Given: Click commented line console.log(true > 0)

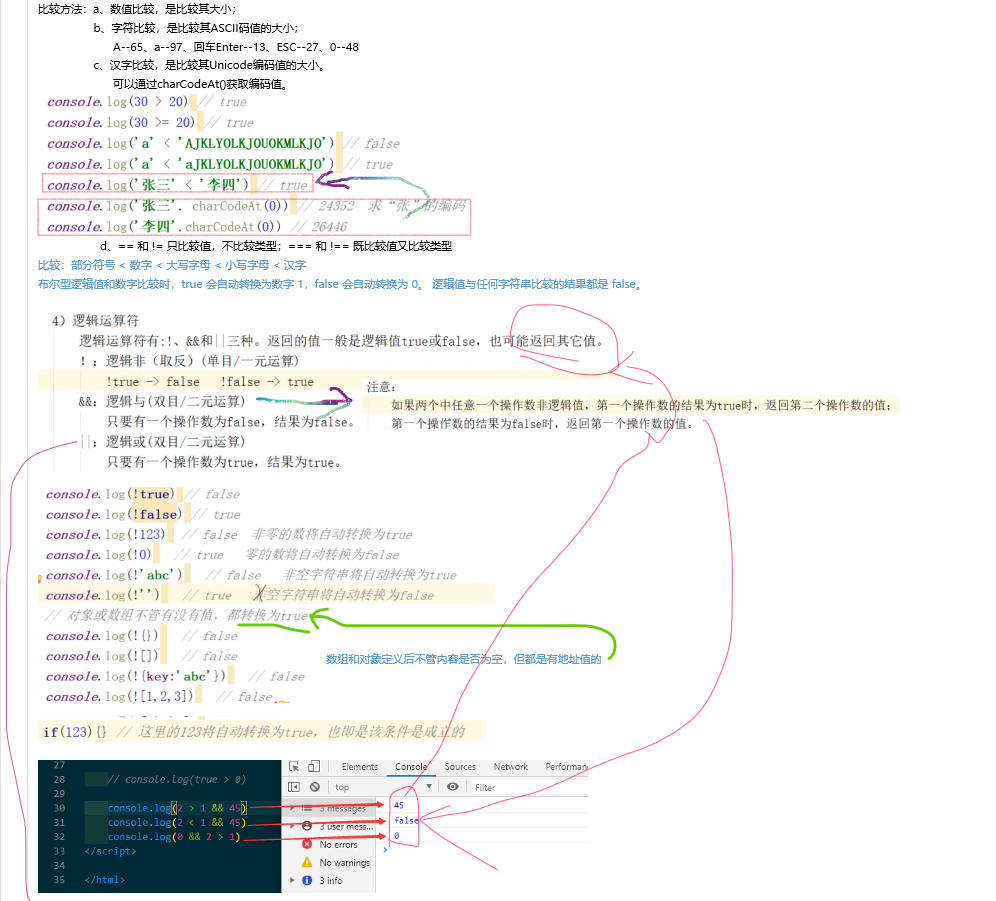Looking at the screenshot, I should [x=177, y=779].
